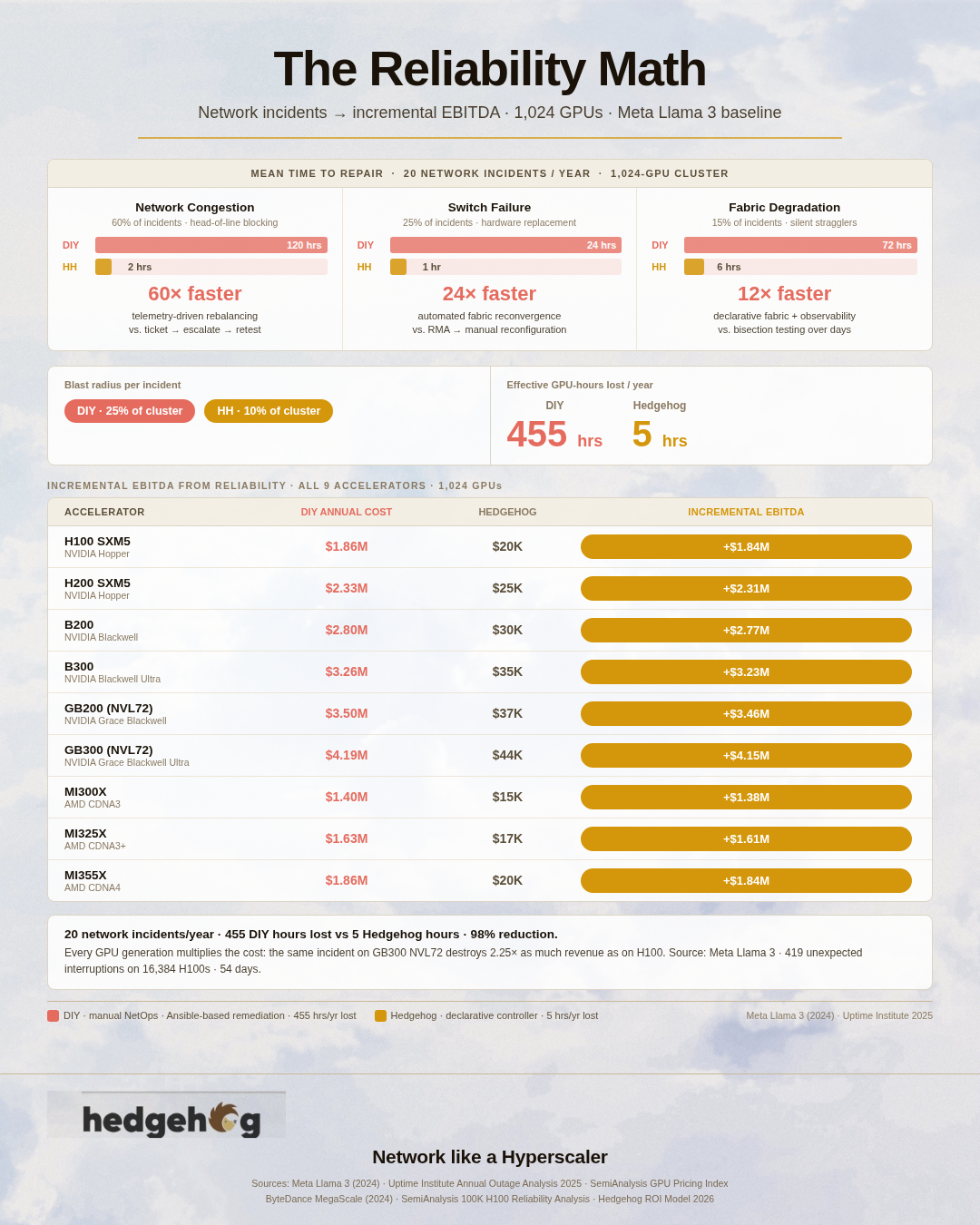The width and height of the screenshot is (980, 1225).
Task: Click the +$2.77M EBITDA bar
Action: click(746, 631)
